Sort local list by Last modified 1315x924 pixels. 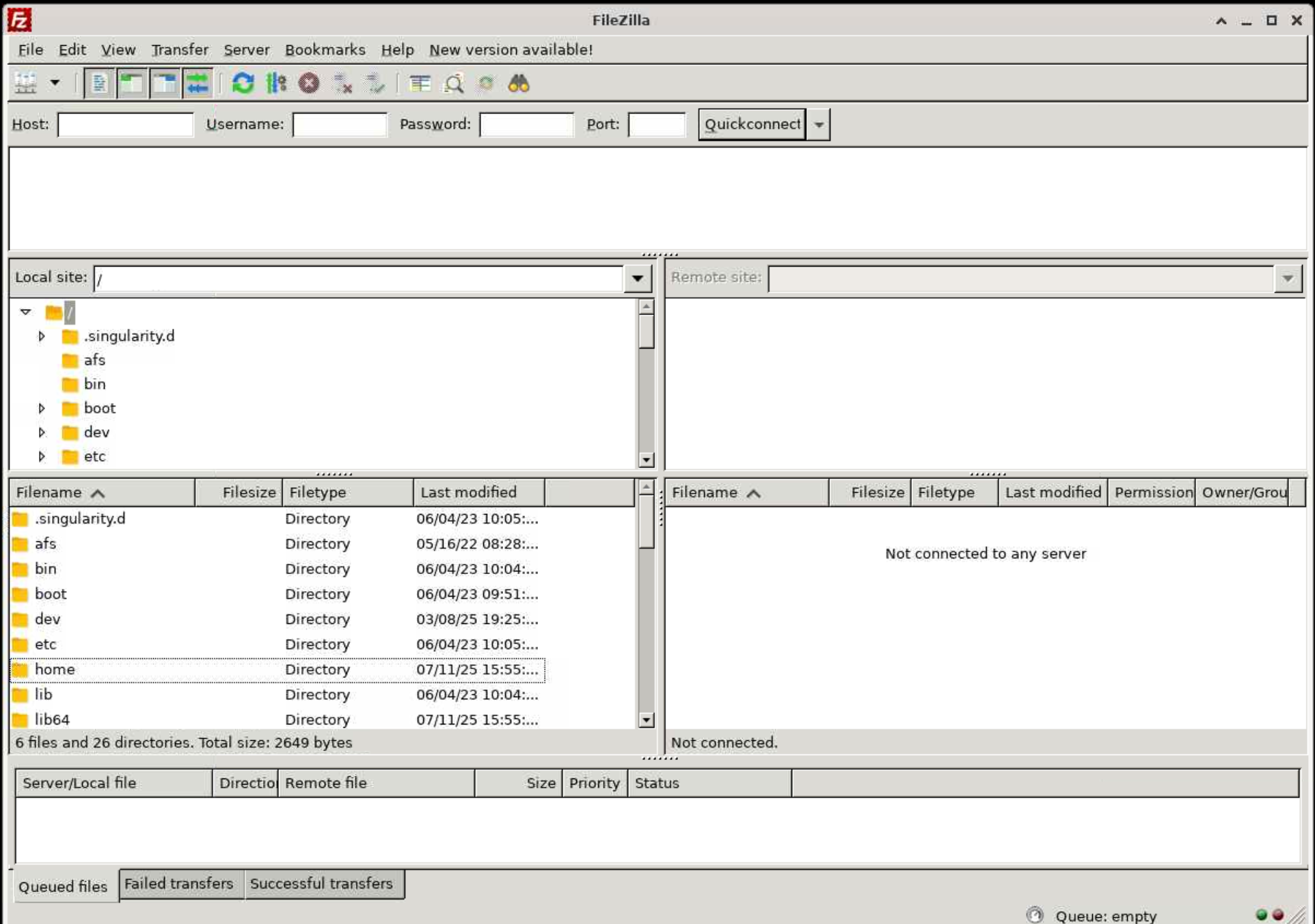pyautogui.click(x=479, y=492)
